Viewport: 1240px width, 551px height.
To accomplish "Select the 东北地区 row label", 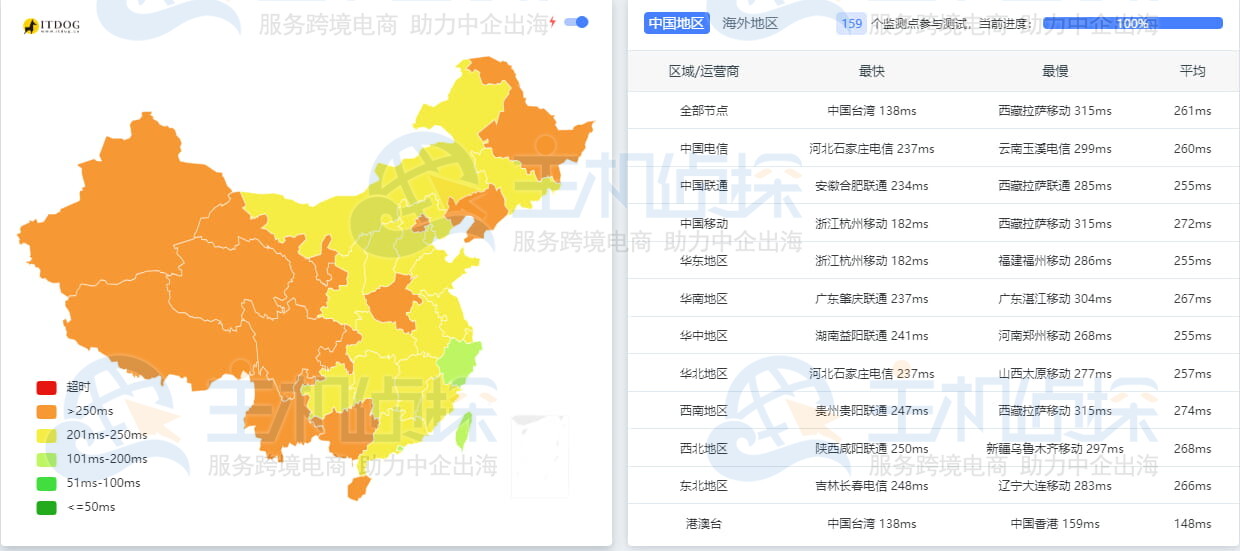I will tap(704, 486).
